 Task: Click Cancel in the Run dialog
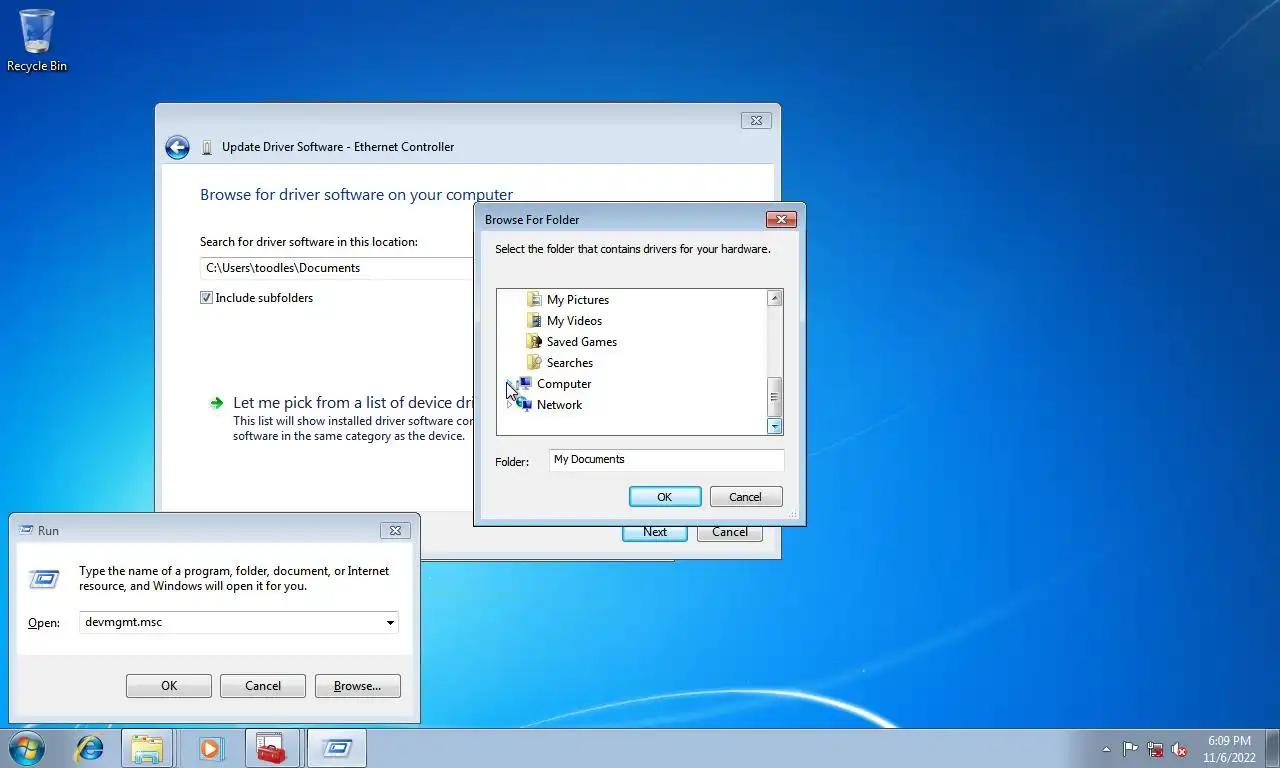click(x=263, y=686)
